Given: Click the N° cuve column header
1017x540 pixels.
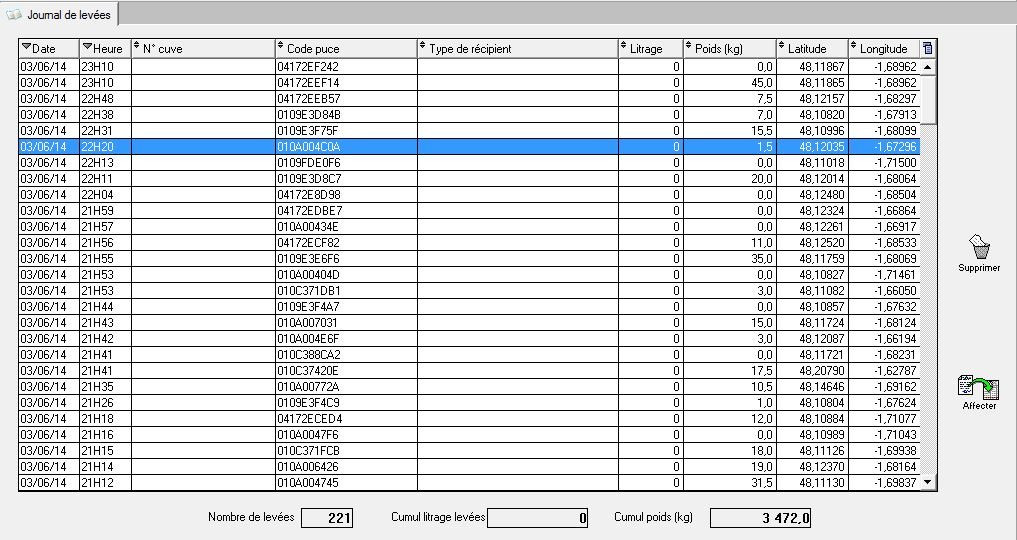Looking at the screenshot, I should point(202,48).
